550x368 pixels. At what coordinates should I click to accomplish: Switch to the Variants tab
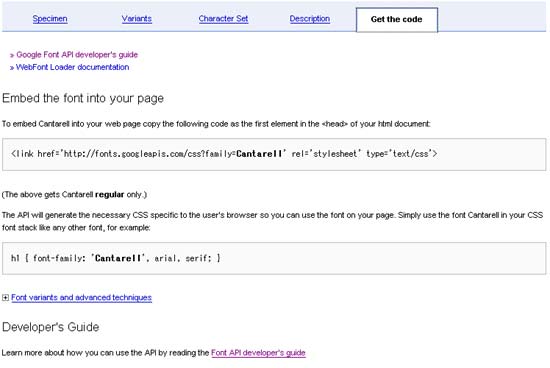[136, 19]
